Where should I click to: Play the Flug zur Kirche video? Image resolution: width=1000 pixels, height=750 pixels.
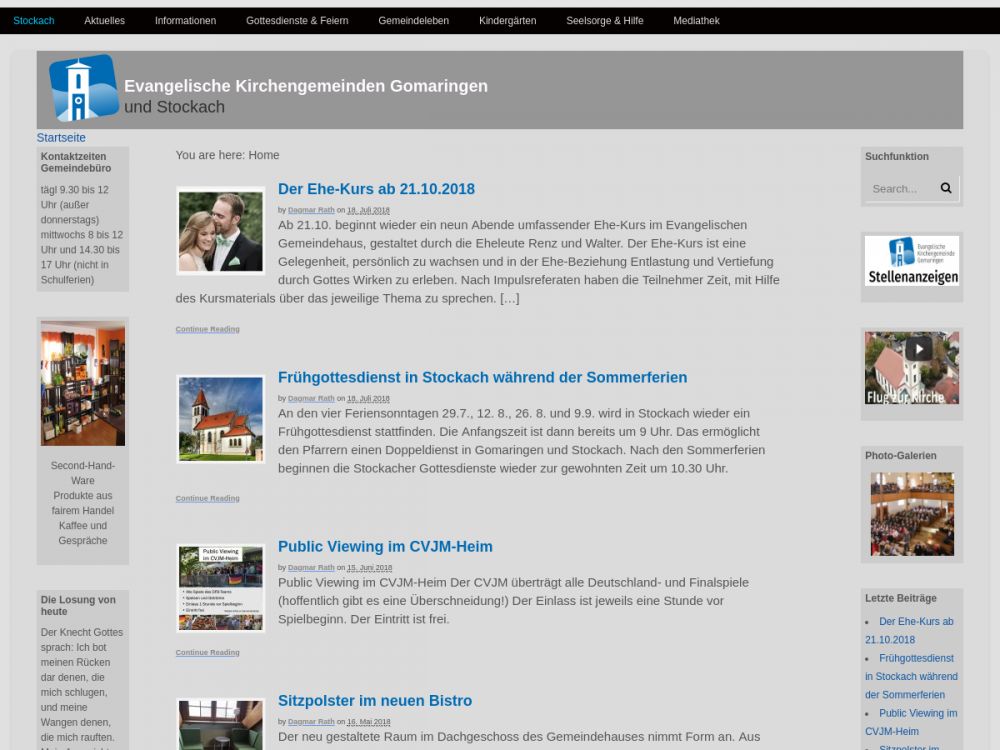[918, 349]
